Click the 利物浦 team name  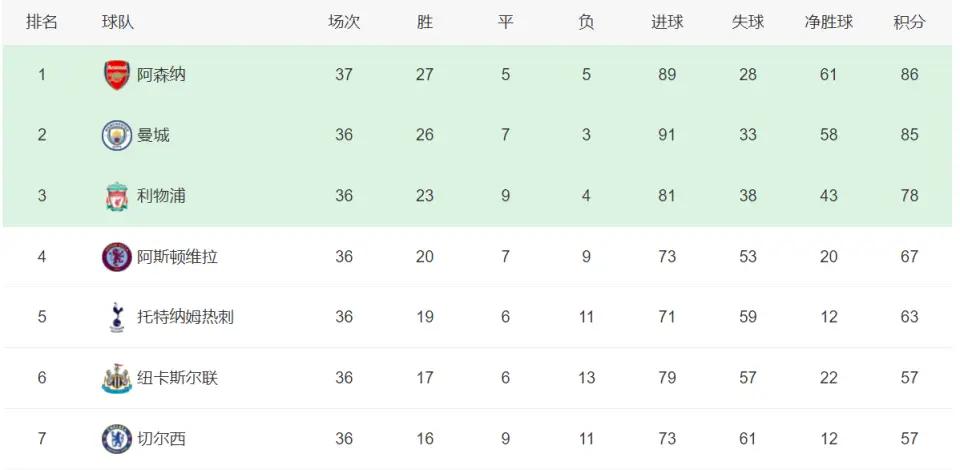pos(161,196)
